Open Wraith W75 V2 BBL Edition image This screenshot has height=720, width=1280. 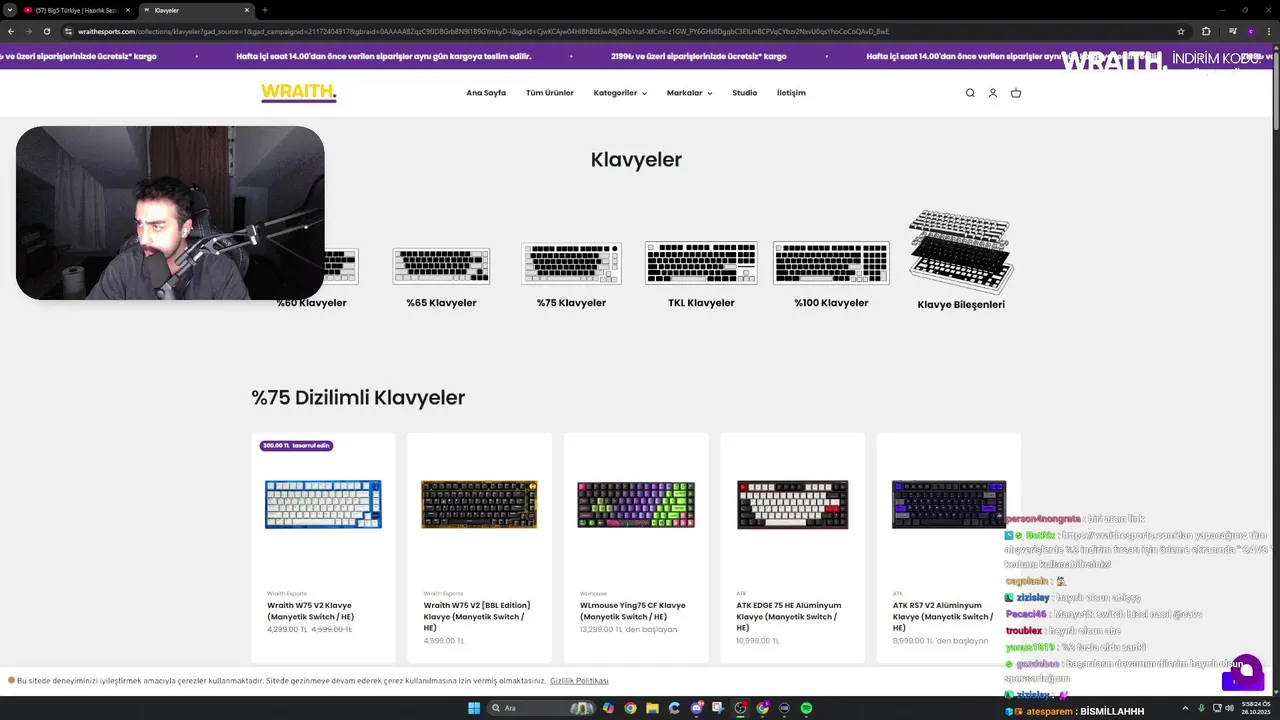click(x=479, y=504)
